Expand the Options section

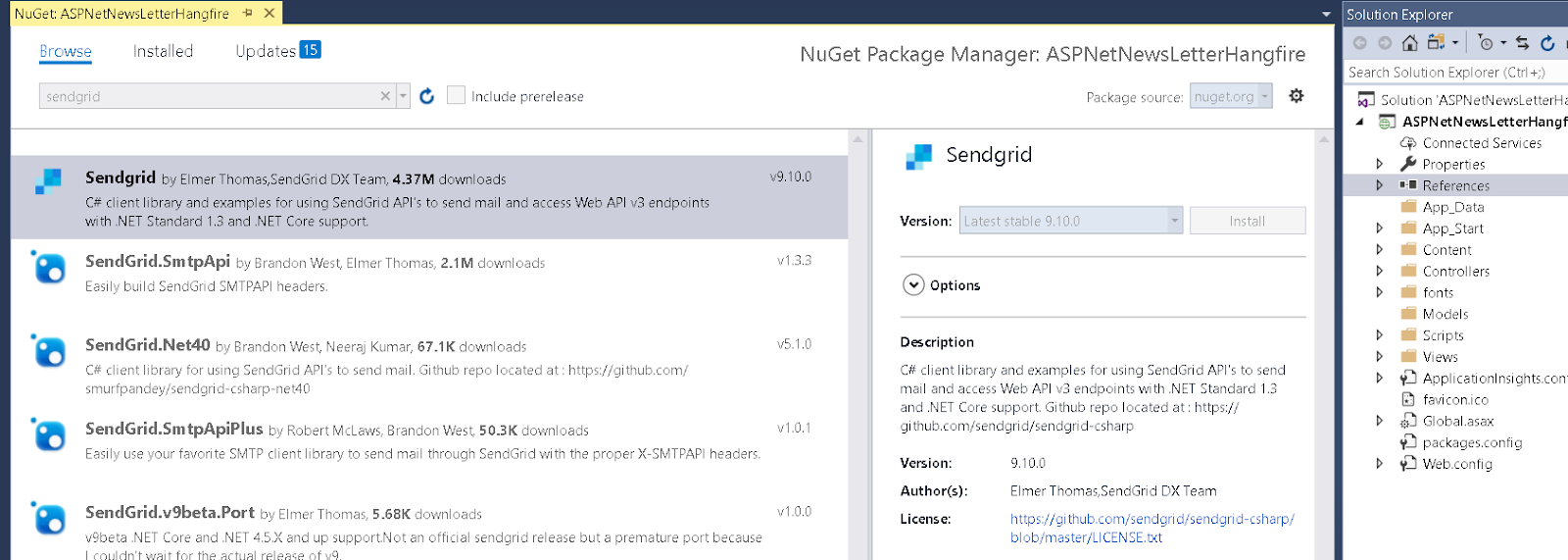click(913, 285)
